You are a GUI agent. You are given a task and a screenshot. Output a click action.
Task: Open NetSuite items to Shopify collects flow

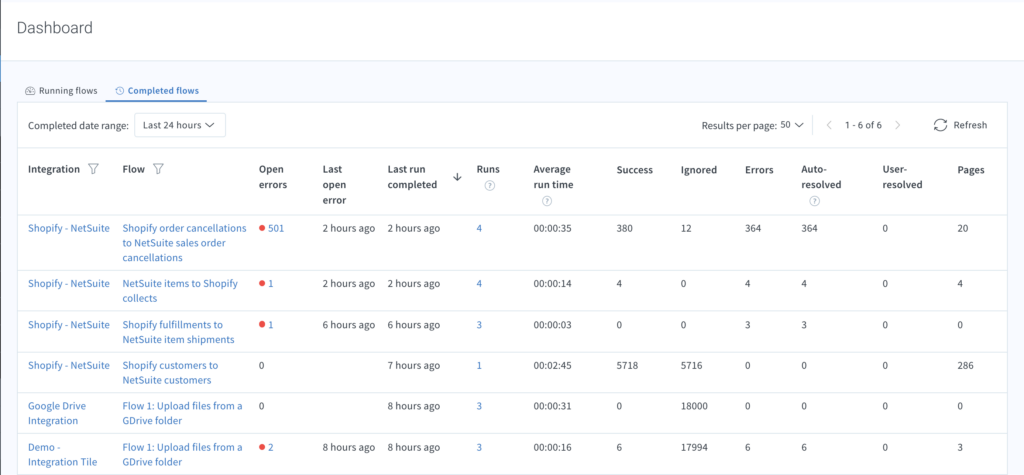(x=180, y=291)
